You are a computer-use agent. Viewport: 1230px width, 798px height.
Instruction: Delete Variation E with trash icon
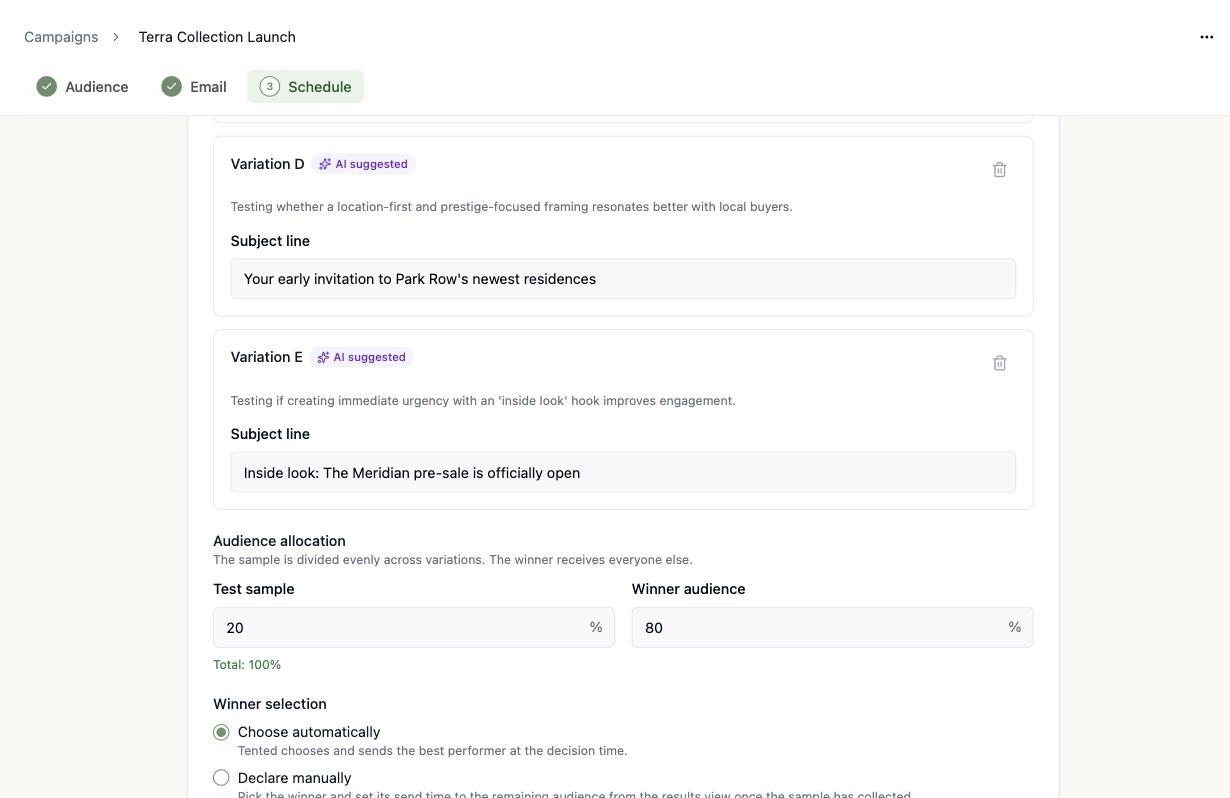(999, 363)
